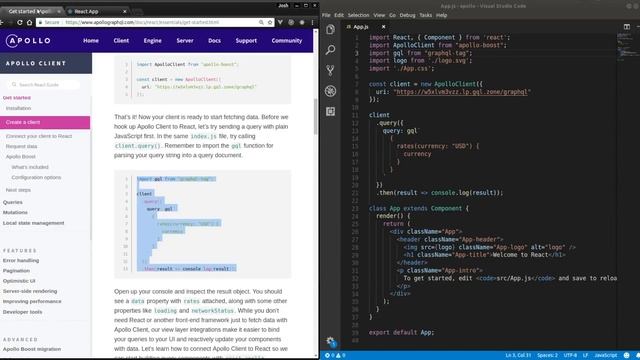Viewport: 640px width, 360px height.
Task: Focus the Search React Guide field
Action: click(44, 84)
